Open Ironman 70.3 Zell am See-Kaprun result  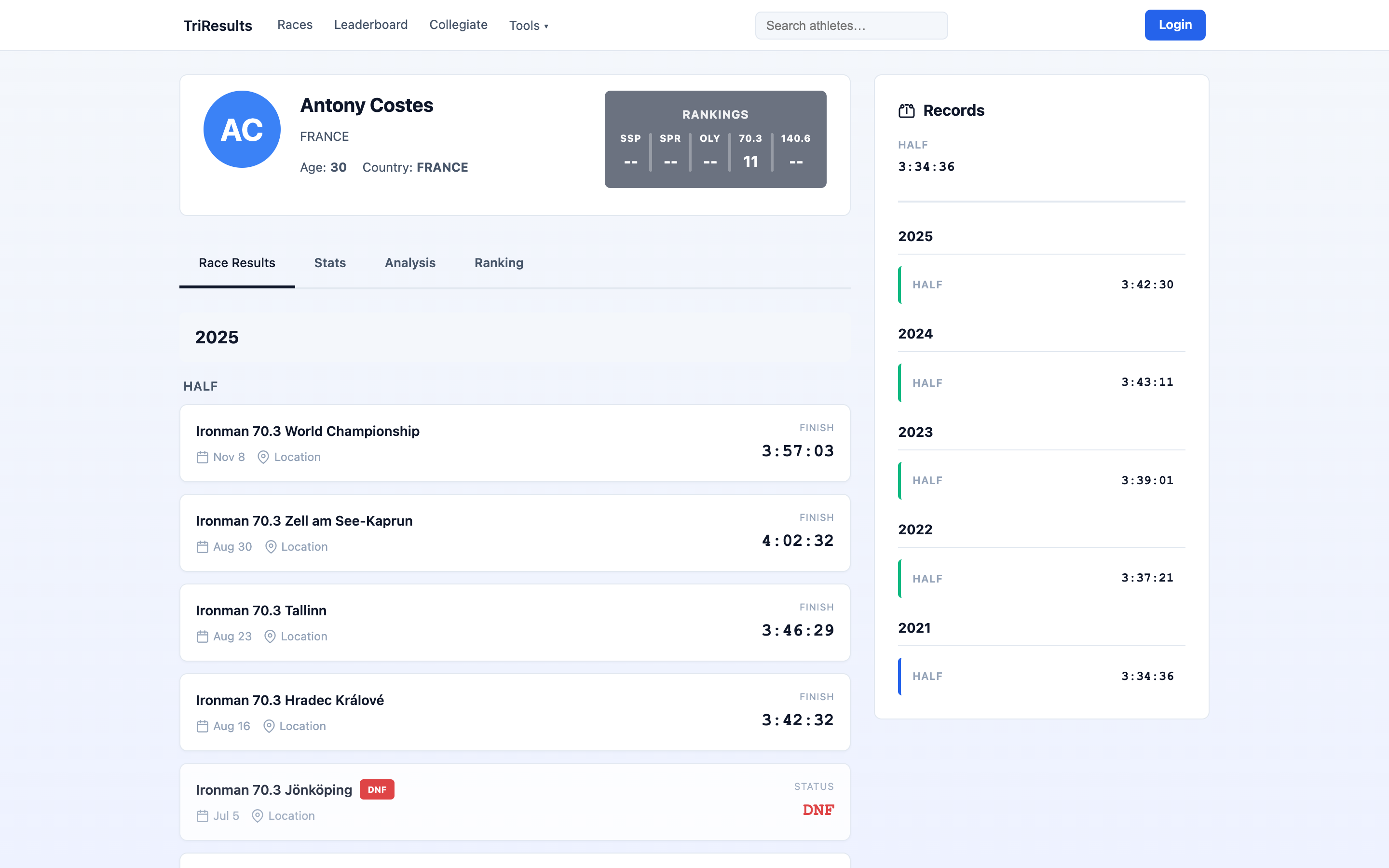tap(515, 533)
